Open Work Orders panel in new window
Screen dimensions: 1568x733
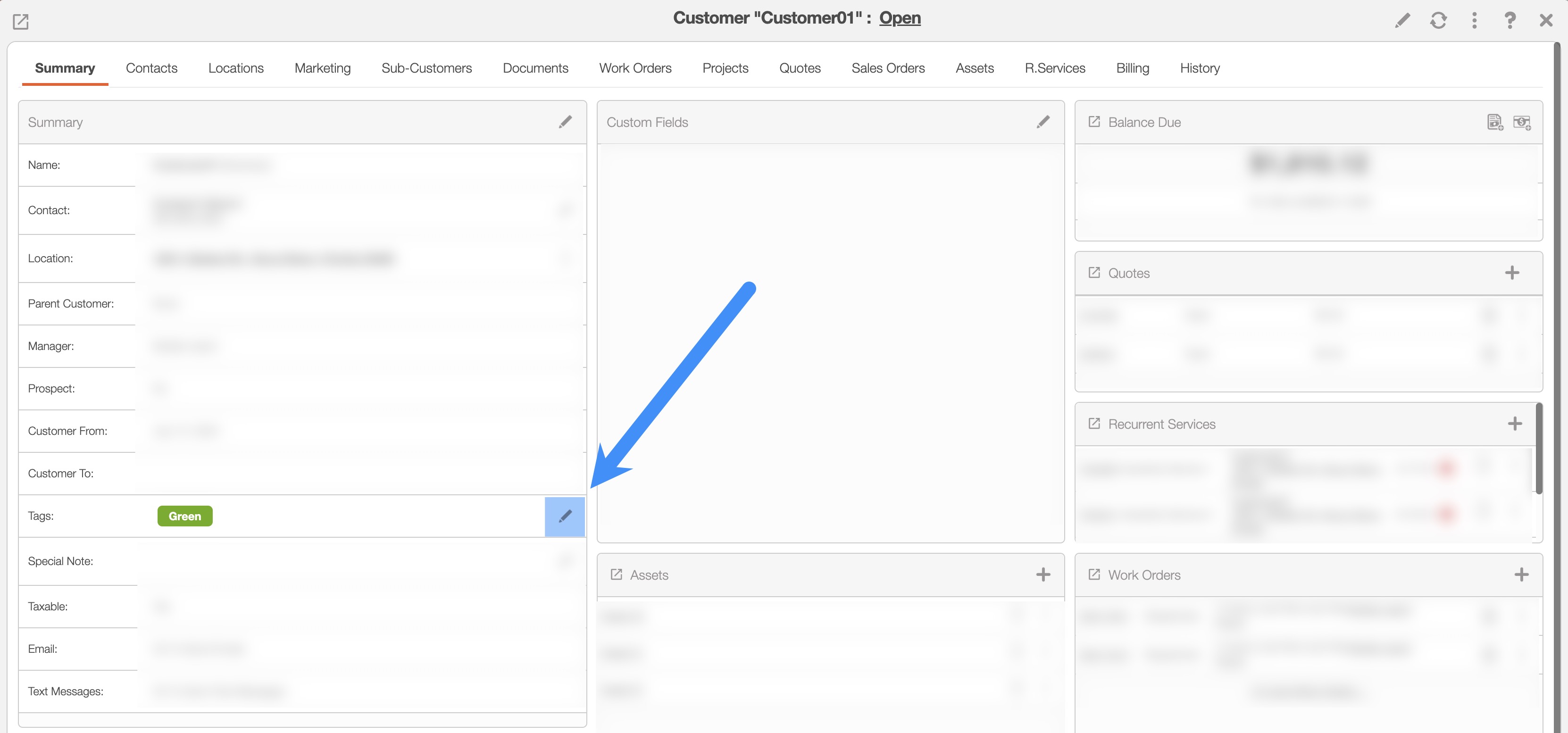[x=1094, y=575]
